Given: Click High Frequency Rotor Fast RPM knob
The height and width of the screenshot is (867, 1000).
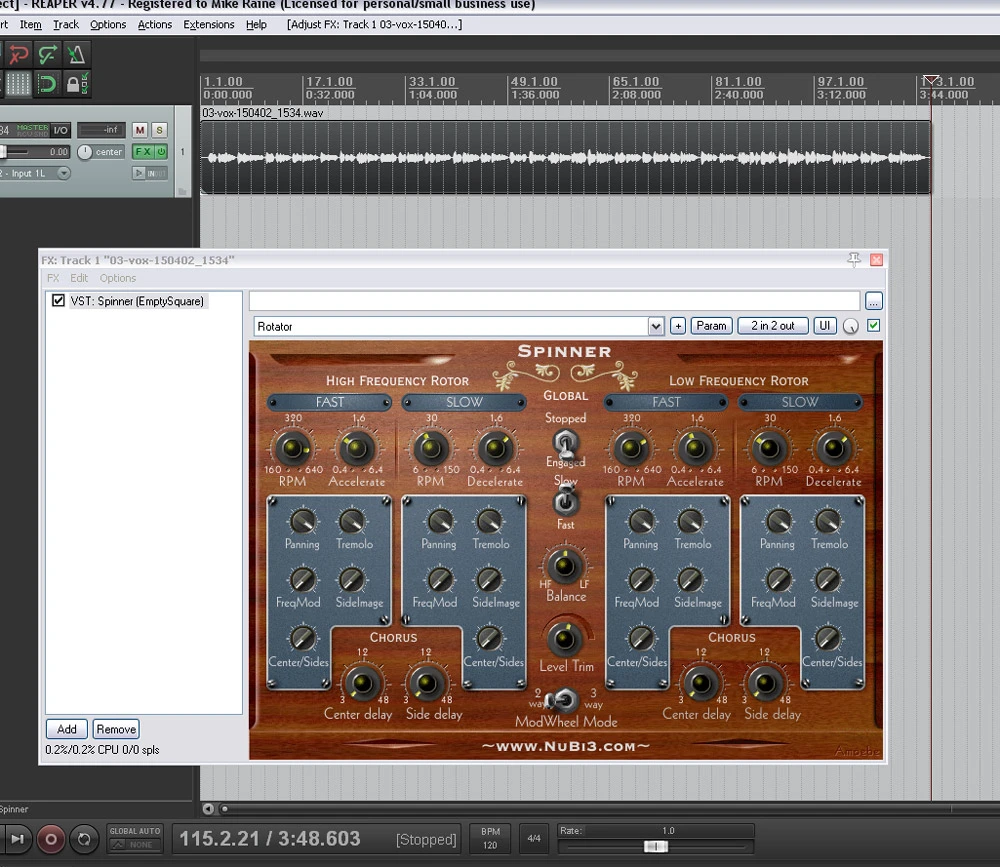Looking at the screenshot, I should point(293,449).
